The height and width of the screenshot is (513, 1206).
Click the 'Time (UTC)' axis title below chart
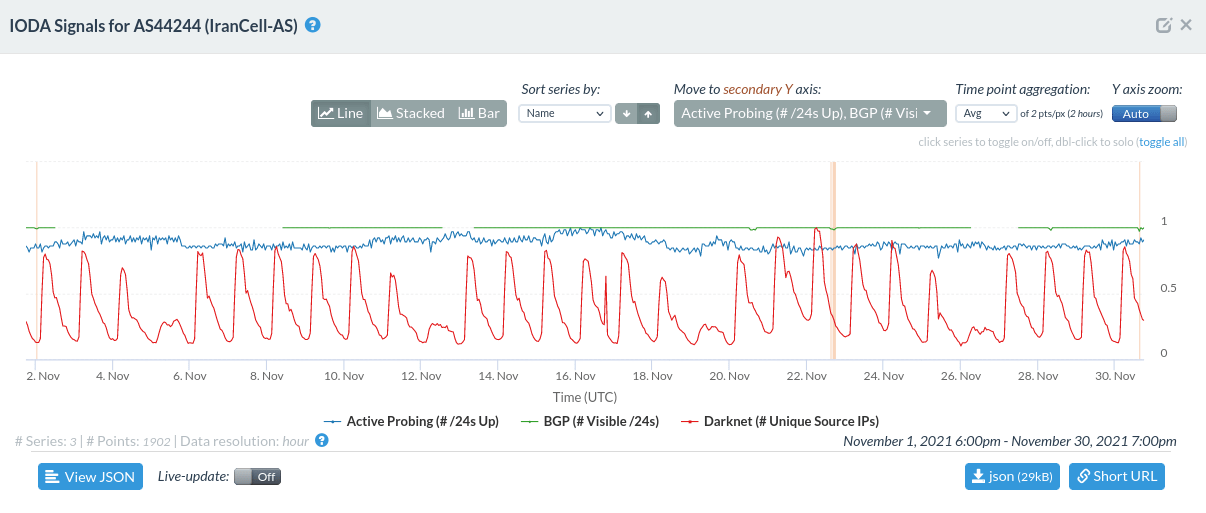[587, 397]
